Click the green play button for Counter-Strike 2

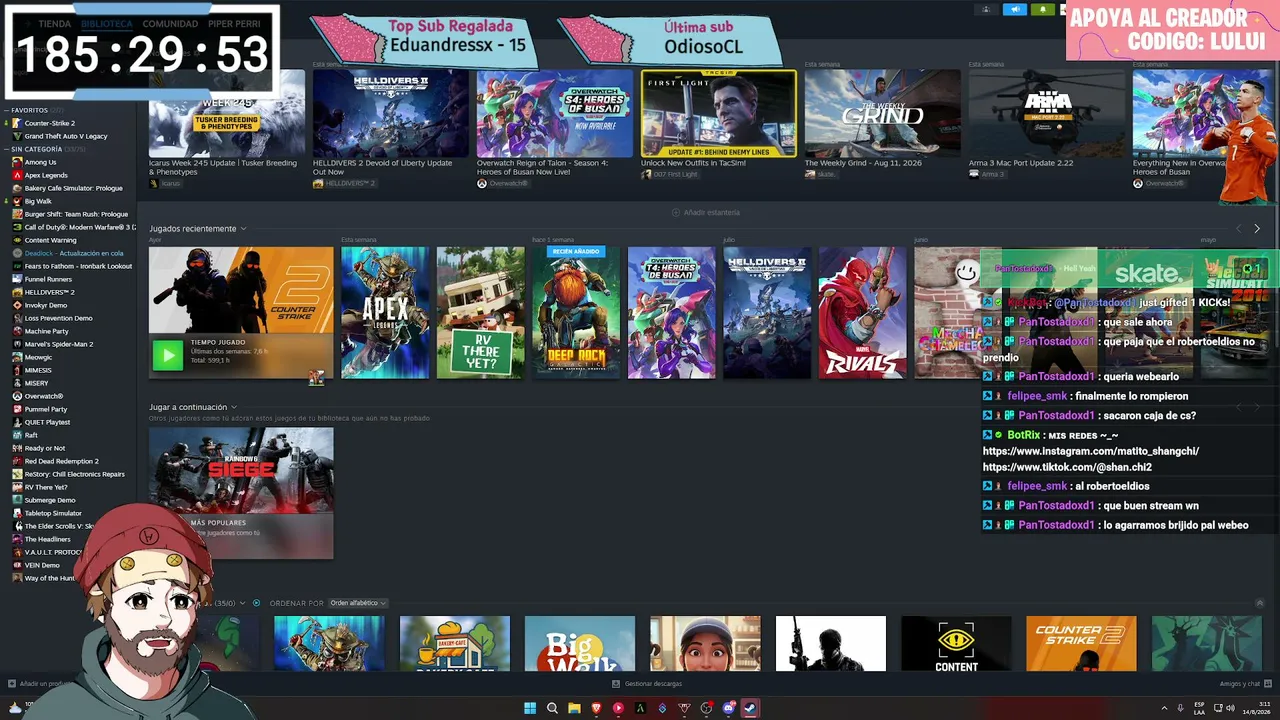168,355
